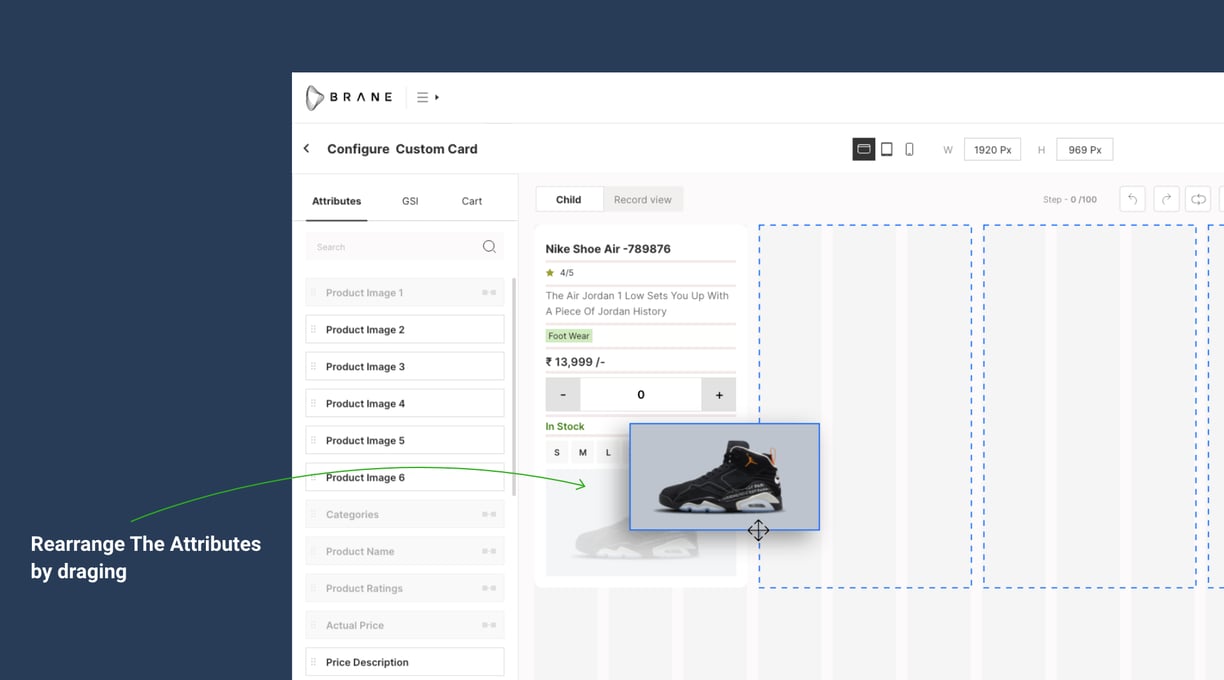
Task: Switch to the Attributes tab
Action: 336,201
